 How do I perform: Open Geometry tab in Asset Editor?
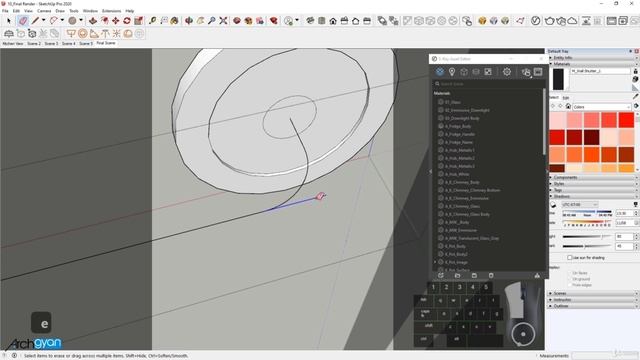(464, 72)
